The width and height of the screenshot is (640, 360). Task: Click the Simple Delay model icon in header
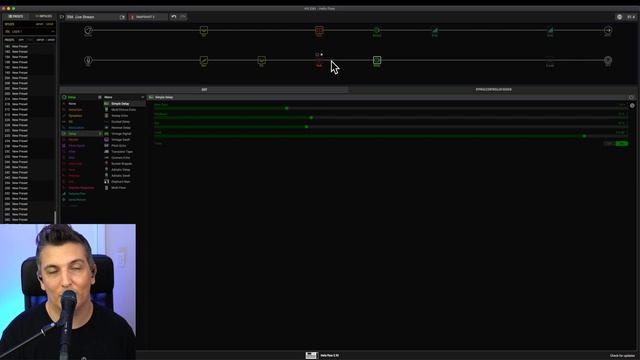coord(151,97)
